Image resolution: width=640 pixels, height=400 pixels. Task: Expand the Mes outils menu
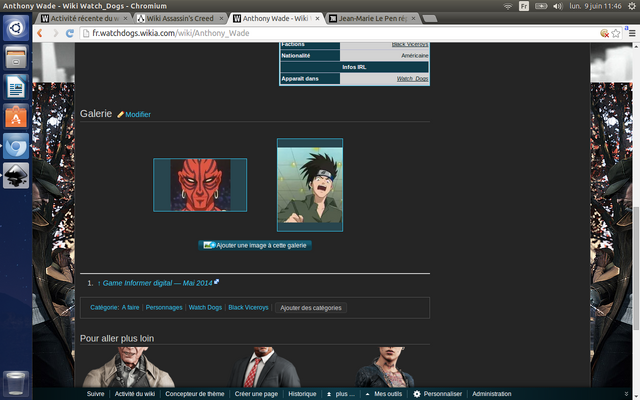[x=384, y=394]
